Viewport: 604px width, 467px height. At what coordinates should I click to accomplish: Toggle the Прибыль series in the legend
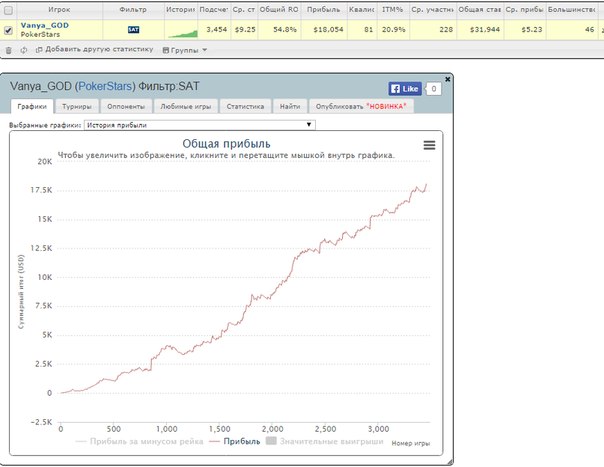click(239, 440)
